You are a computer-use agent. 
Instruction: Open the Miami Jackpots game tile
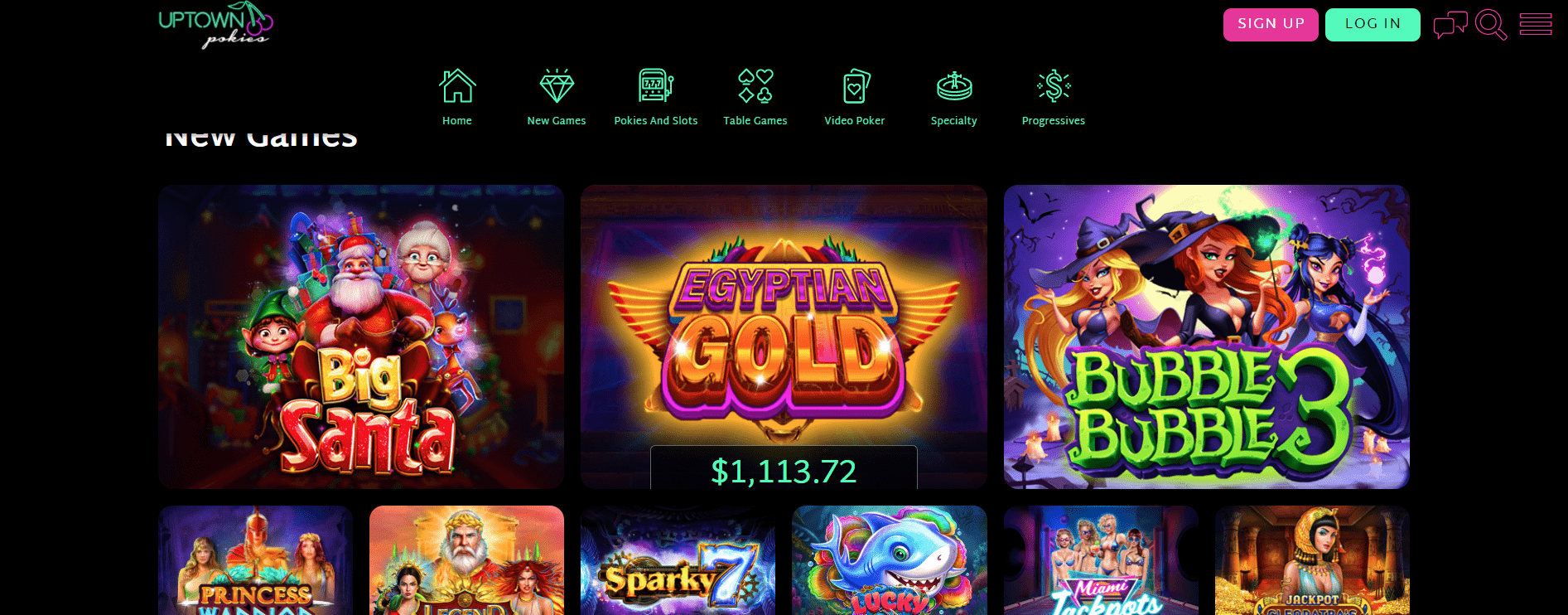[x=1101, y=560]
